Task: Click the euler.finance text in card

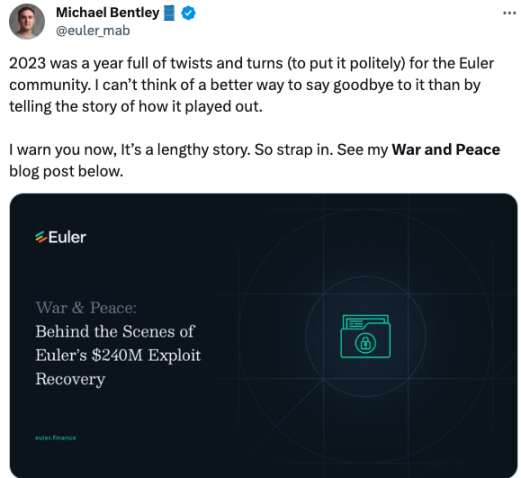Action: tap(56, 438)
